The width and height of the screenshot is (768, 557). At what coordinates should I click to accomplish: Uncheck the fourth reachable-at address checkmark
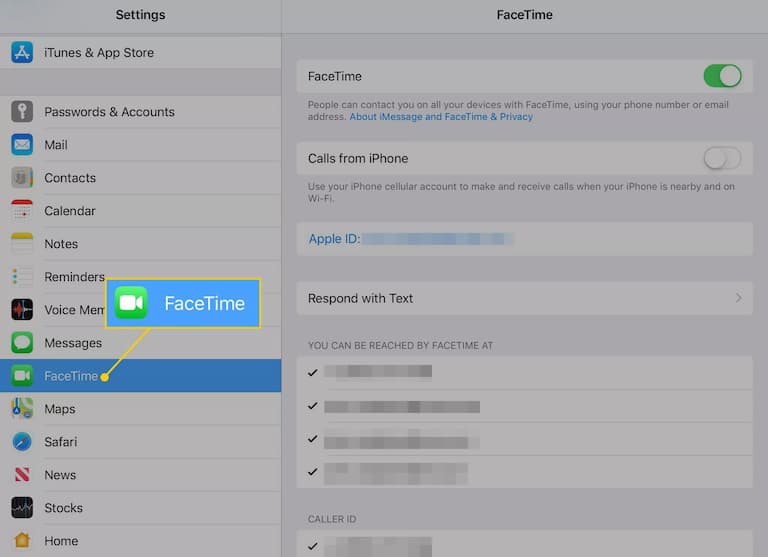(x=312, y=472)
